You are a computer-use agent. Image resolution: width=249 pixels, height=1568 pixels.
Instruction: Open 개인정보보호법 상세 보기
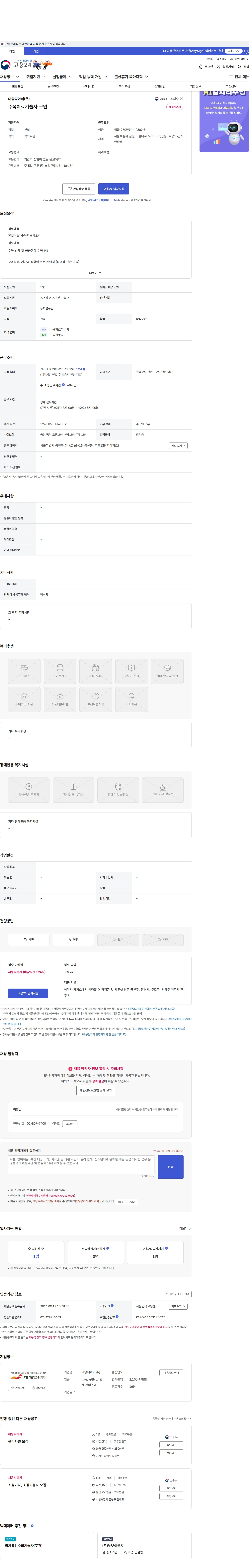pyautogui.click(x=96, y=1090)
